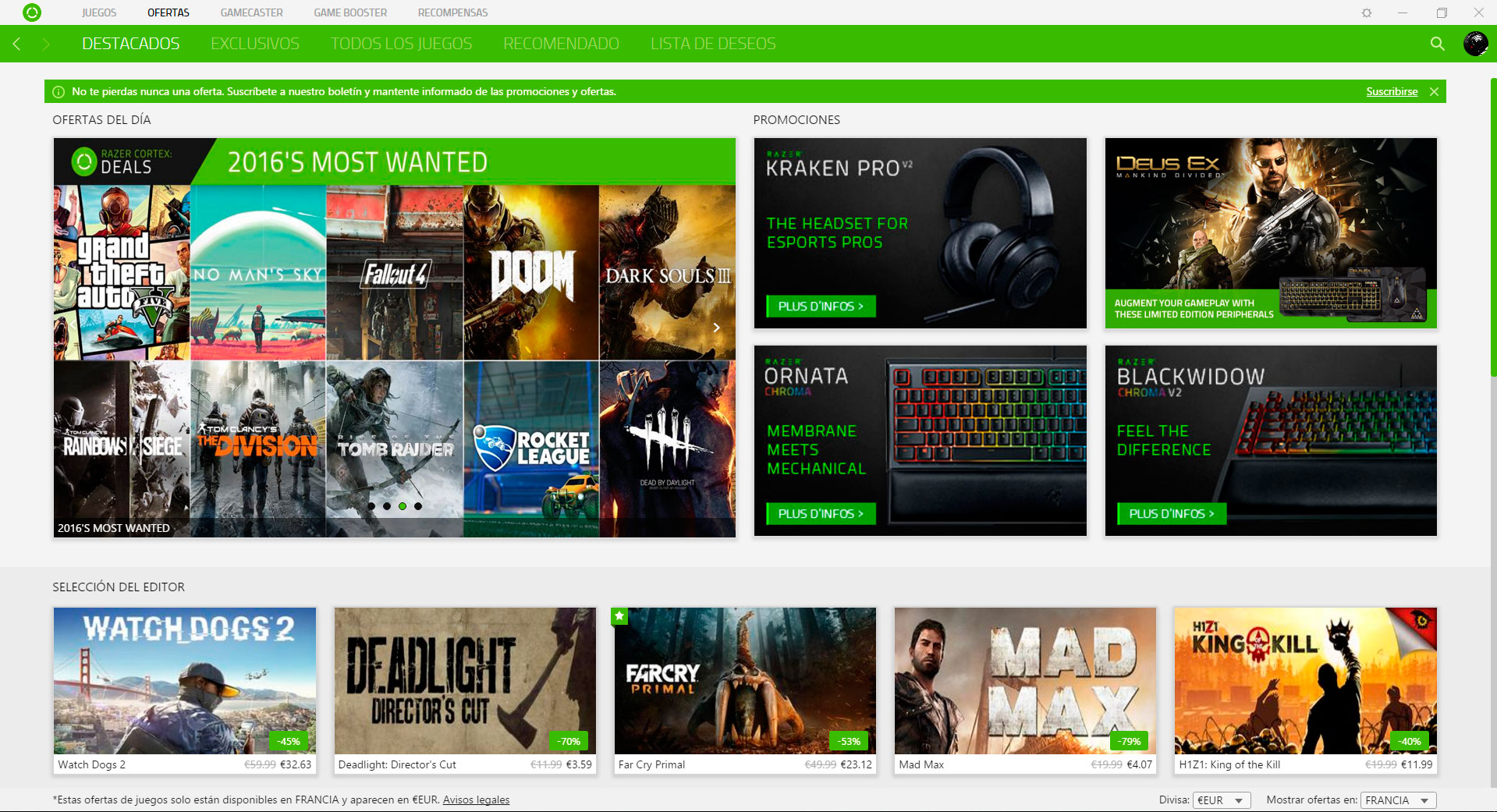Viewport: 1497px width, 812px height.
Task: Select the EXCLUSIVOS section
Action: point(255,44)
